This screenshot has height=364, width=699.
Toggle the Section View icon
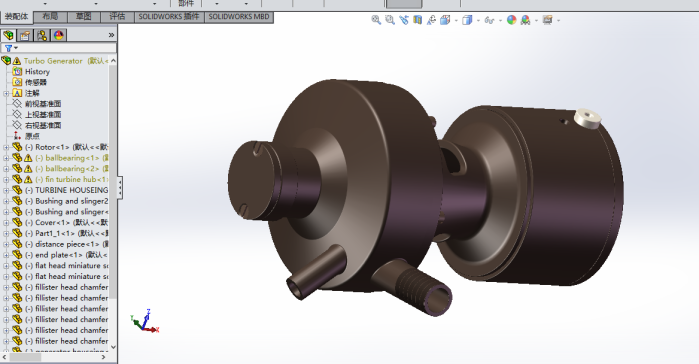click(417, 20)
